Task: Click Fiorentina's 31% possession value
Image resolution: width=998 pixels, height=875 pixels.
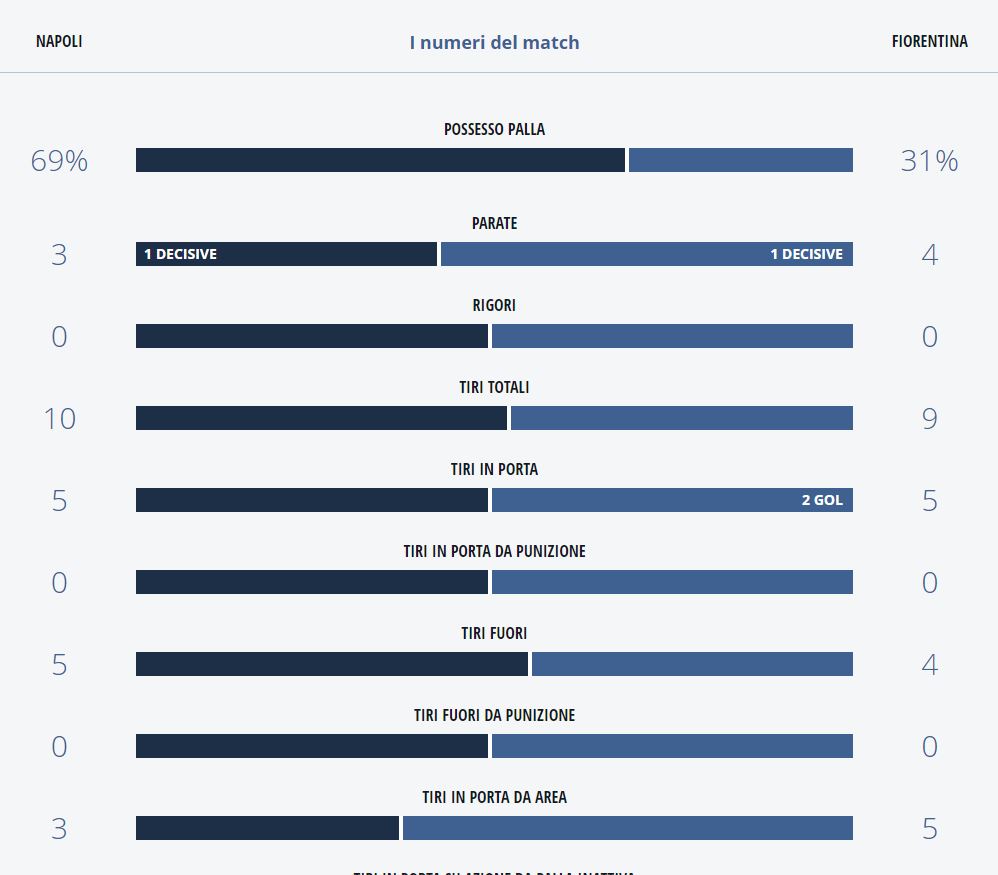Action: point(929,161)
